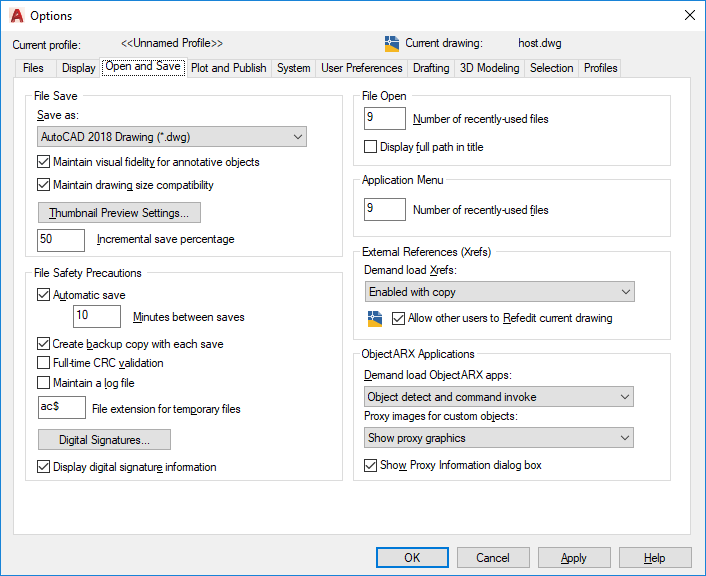Go to the User Preferences tab
The image size is (706, 576).
coord(362,68)
